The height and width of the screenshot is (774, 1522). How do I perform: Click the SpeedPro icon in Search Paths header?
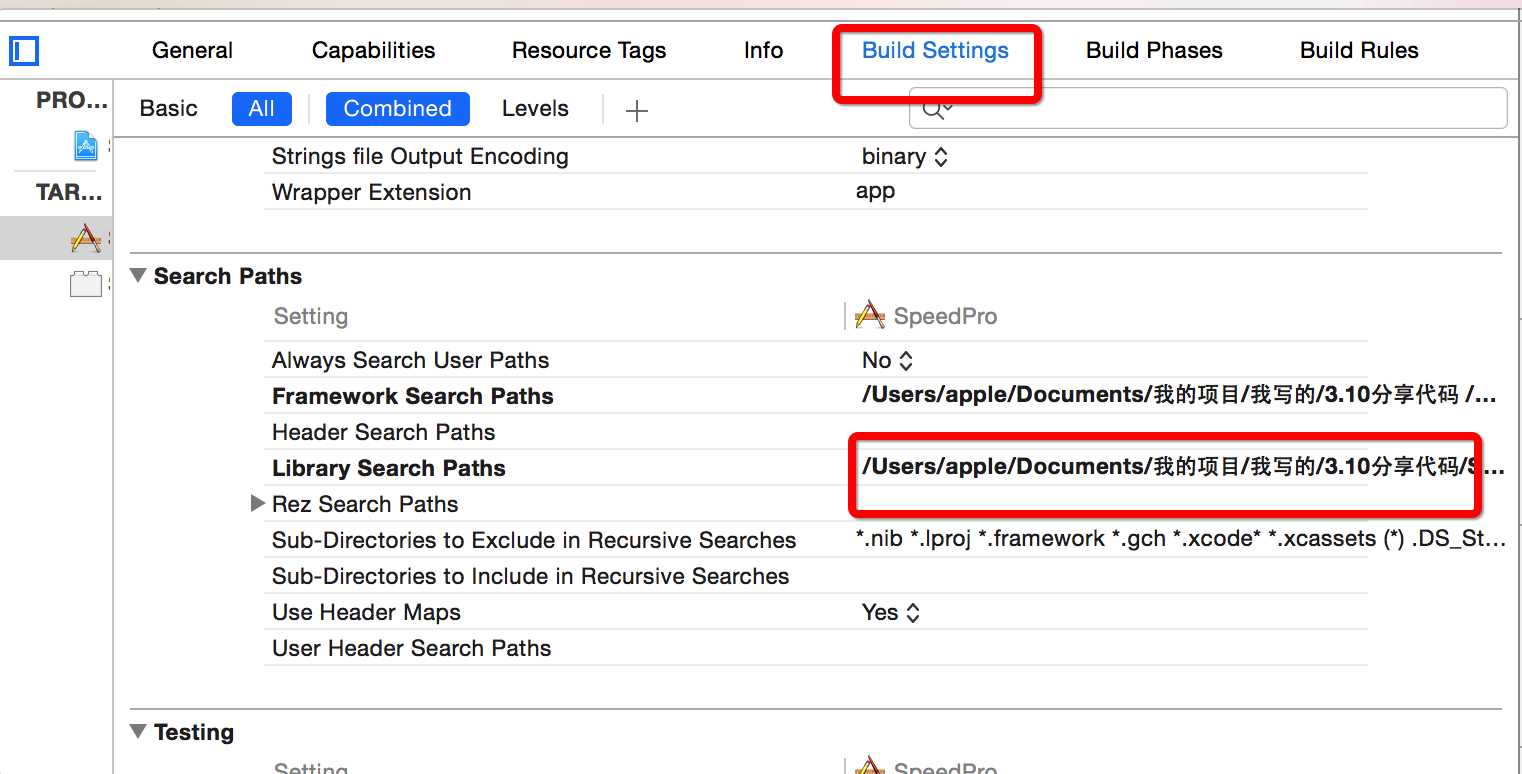869,316
